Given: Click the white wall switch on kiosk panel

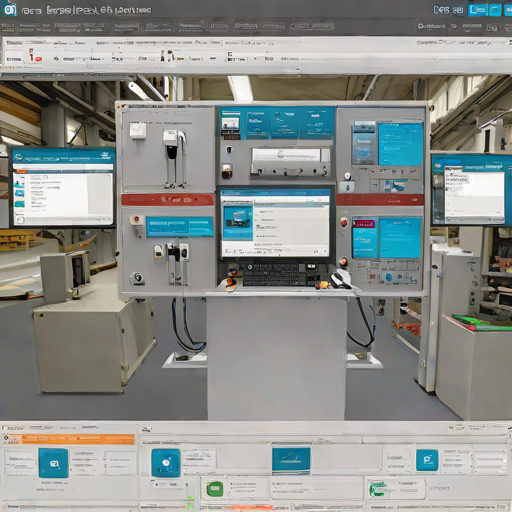Looking at the screenshot, I should [x=138, y=130].
